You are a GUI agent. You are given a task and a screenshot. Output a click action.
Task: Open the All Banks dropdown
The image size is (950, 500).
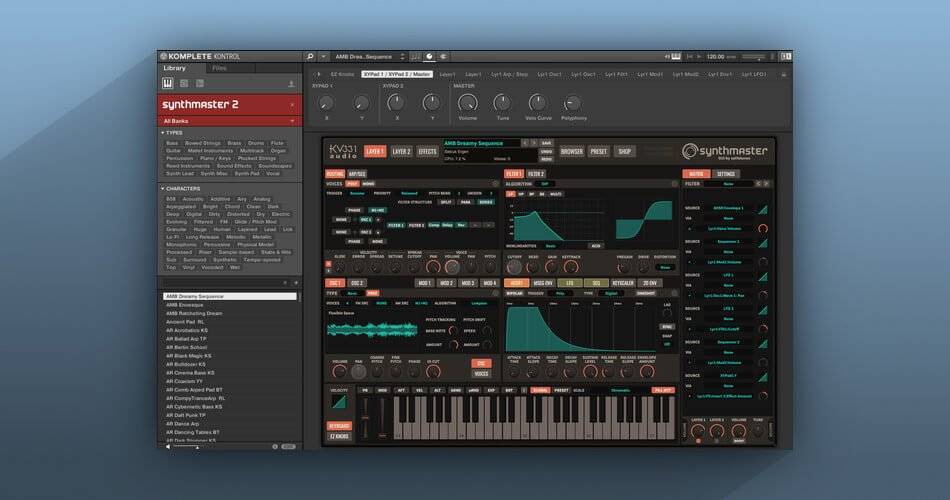click(230, 121)
